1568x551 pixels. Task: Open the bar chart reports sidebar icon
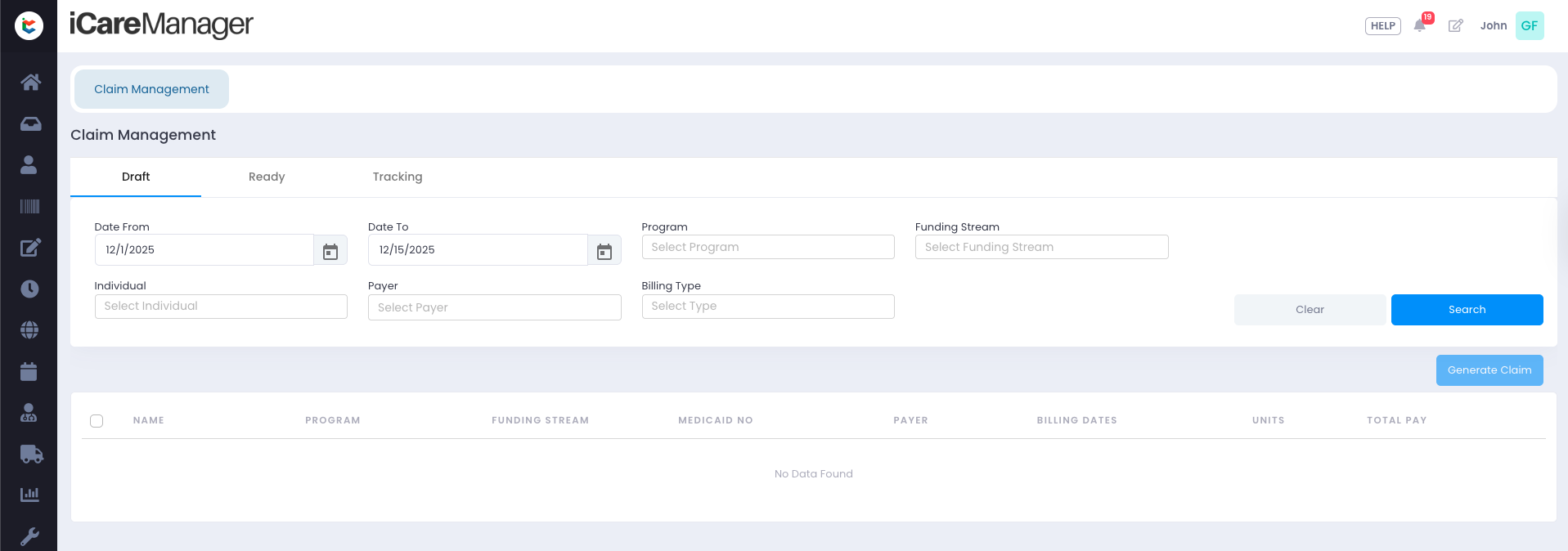(x=29, y=495)
